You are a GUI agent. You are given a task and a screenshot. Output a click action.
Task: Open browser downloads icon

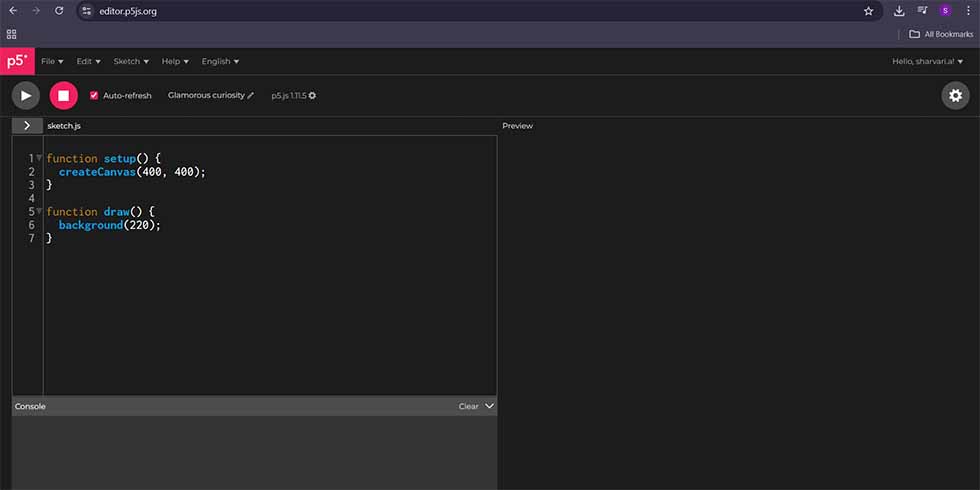coord(899,11)
